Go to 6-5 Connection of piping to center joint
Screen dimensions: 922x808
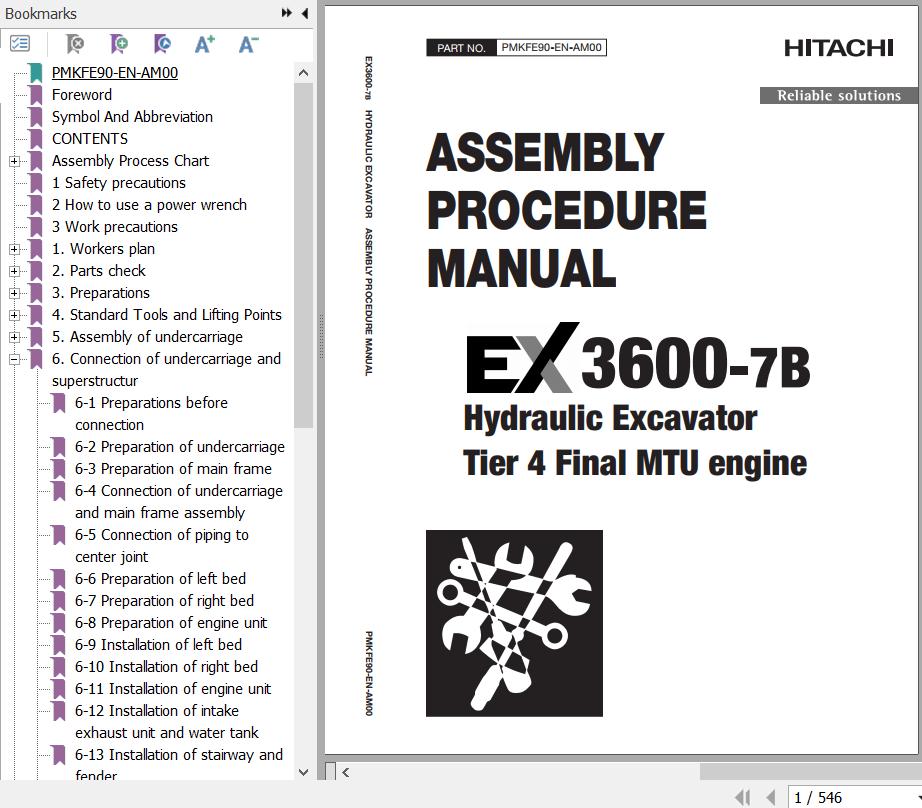(x=162, y=546)
